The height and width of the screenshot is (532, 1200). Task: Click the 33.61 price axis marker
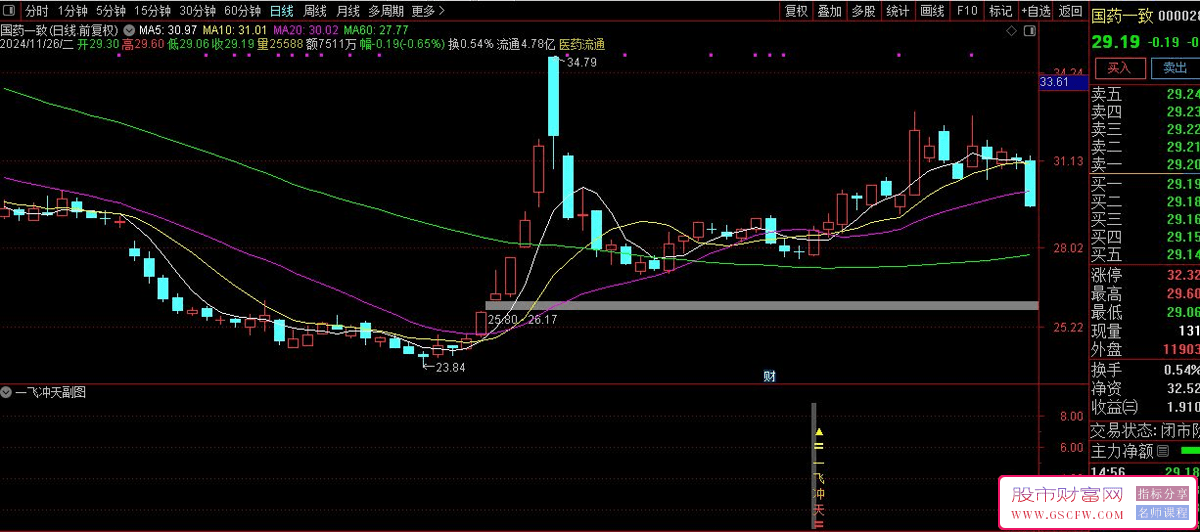pyautogui.click(x=1055, y=82)
